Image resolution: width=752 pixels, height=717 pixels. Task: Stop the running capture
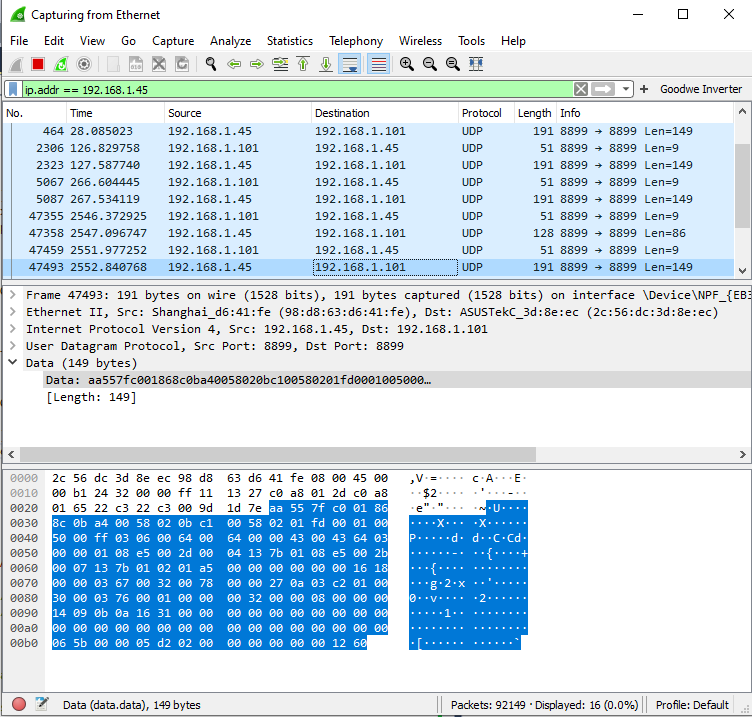38,64
